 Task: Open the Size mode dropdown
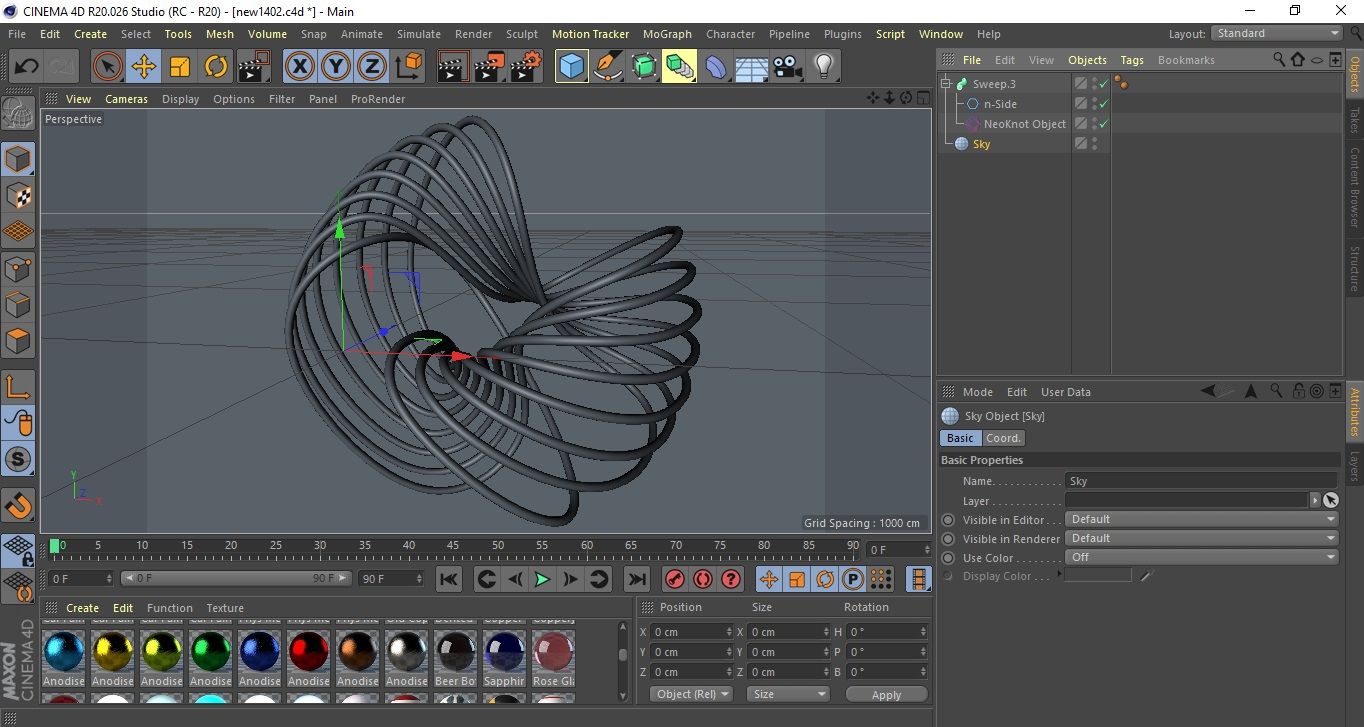pyautogui.click(x=790, y=694)
